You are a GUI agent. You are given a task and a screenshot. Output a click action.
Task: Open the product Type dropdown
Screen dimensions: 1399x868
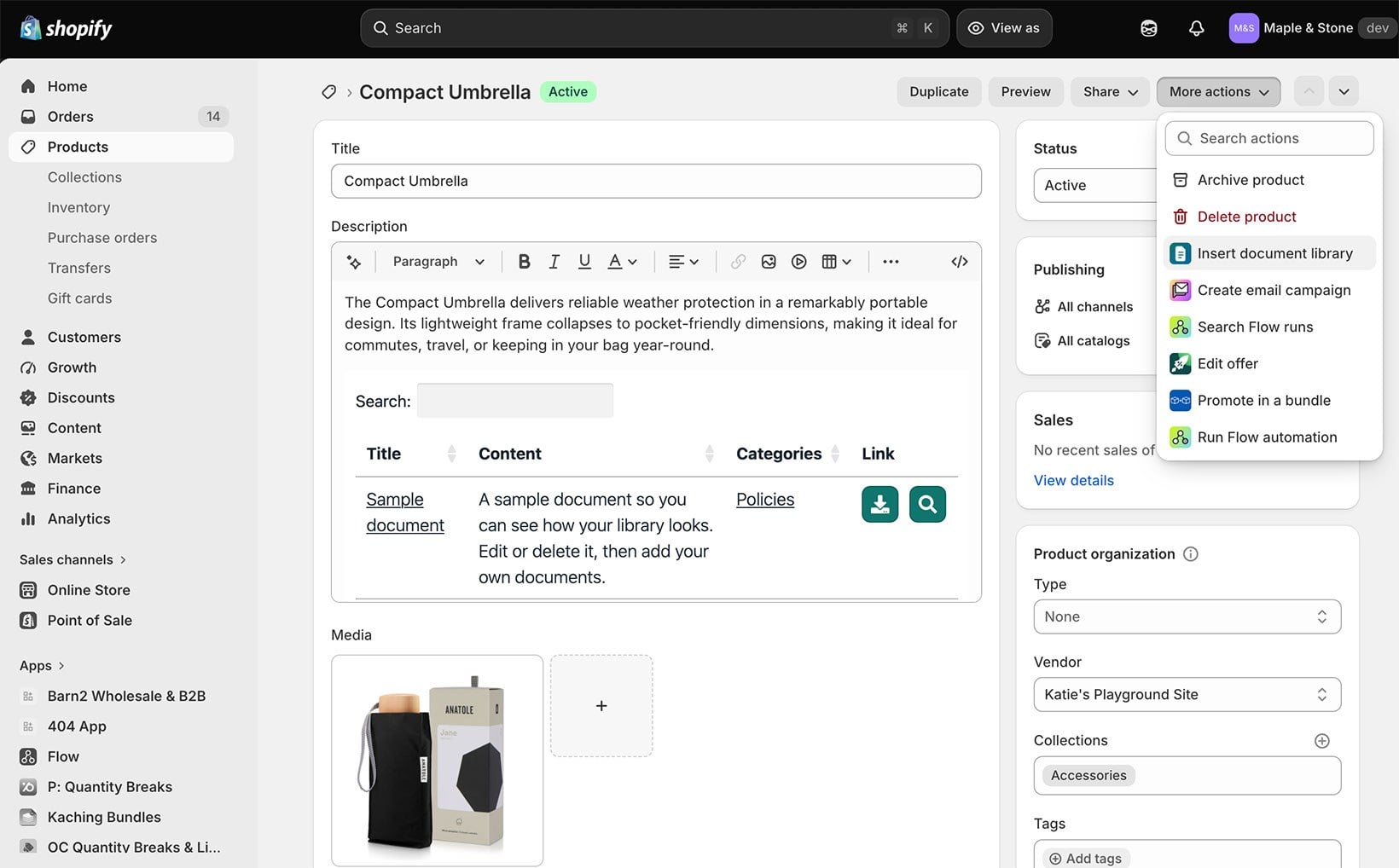[x=1187, y=616]
